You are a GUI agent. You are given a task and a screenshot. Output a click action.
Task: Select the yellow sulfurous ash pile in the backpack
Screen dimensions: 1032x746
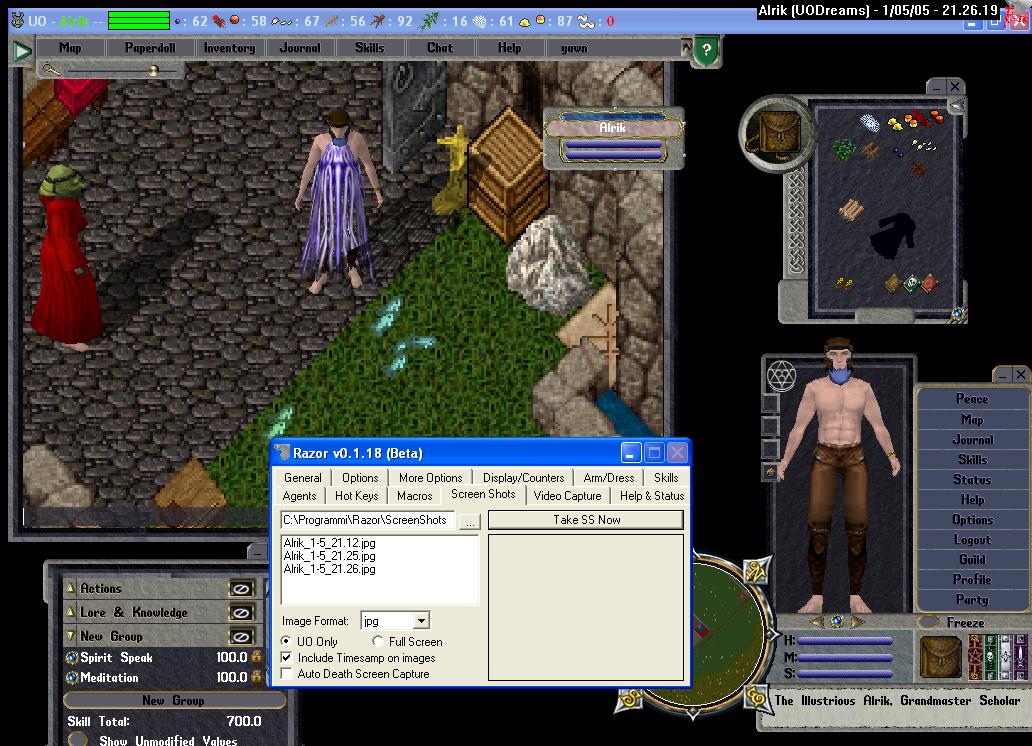click(895, 123)
